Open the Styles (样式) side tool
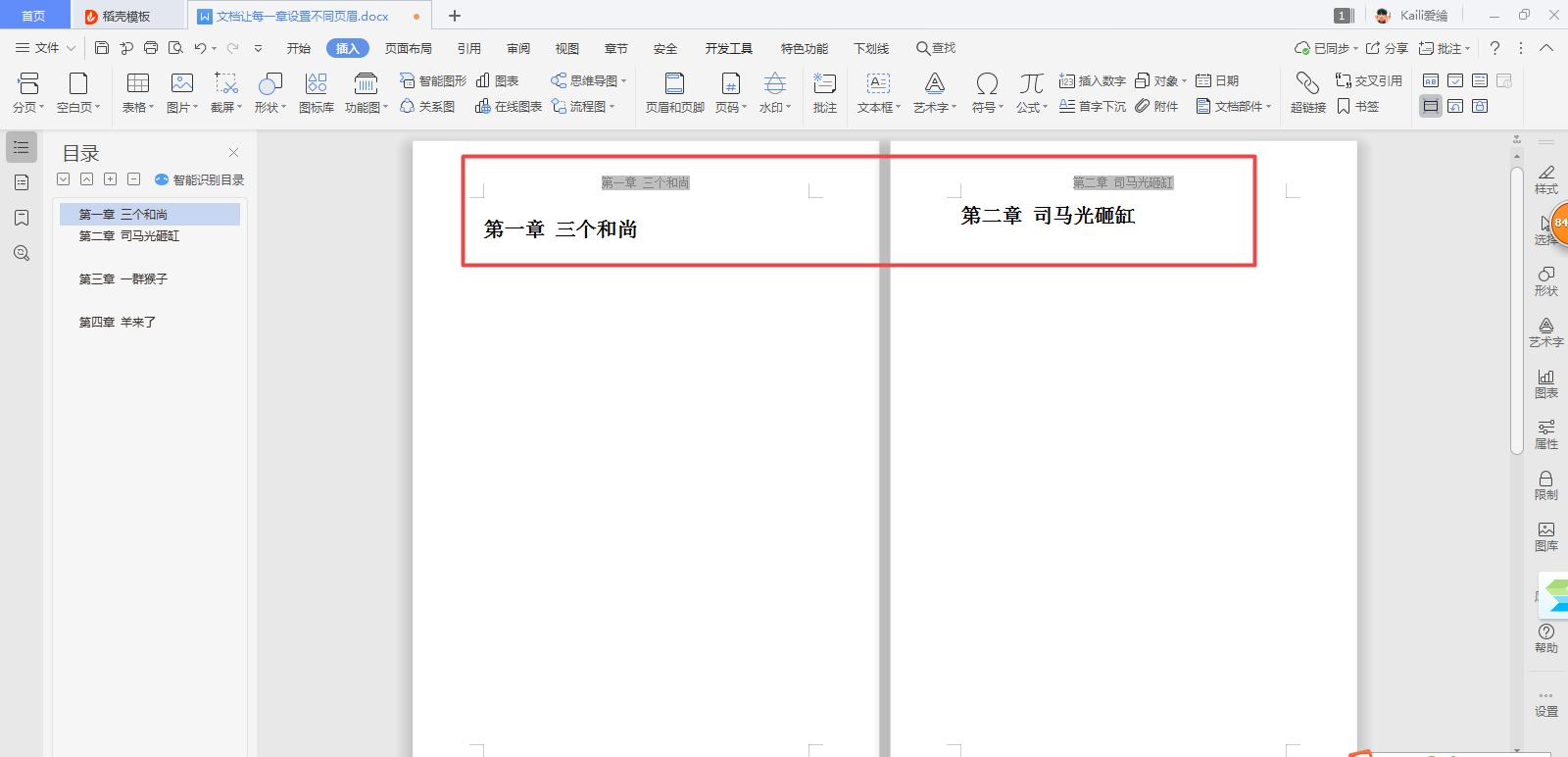This screenshot has height=757, width=1568. 1545,179
